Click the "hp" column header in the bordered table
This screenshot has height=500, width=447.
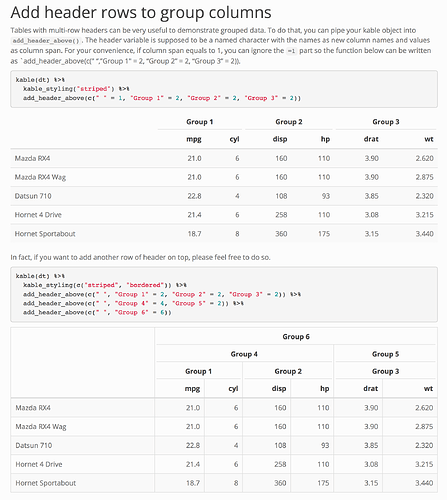pos(325,389)
